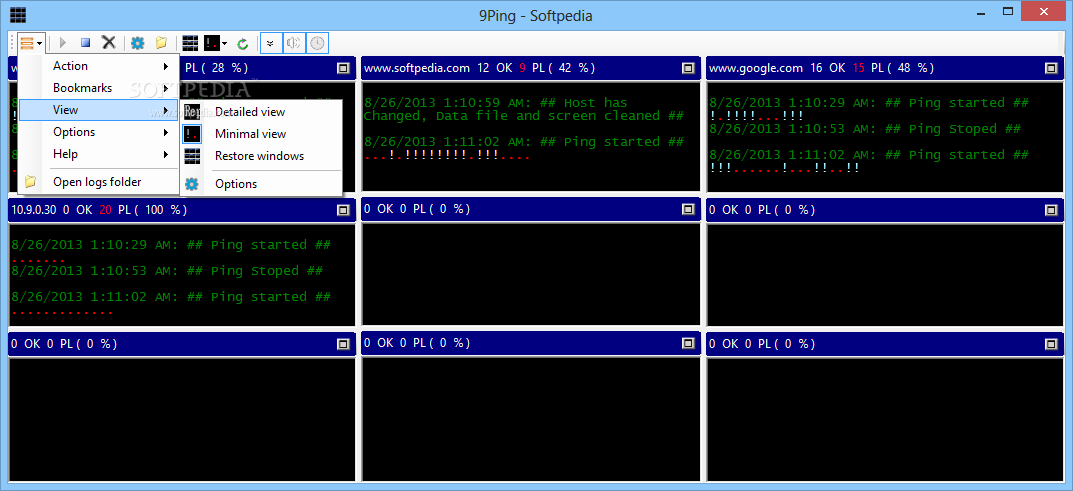Click 'PL( 48 %)' in google header
The width and height of the screenshot is (1073, 491).
tap(903, 68)
